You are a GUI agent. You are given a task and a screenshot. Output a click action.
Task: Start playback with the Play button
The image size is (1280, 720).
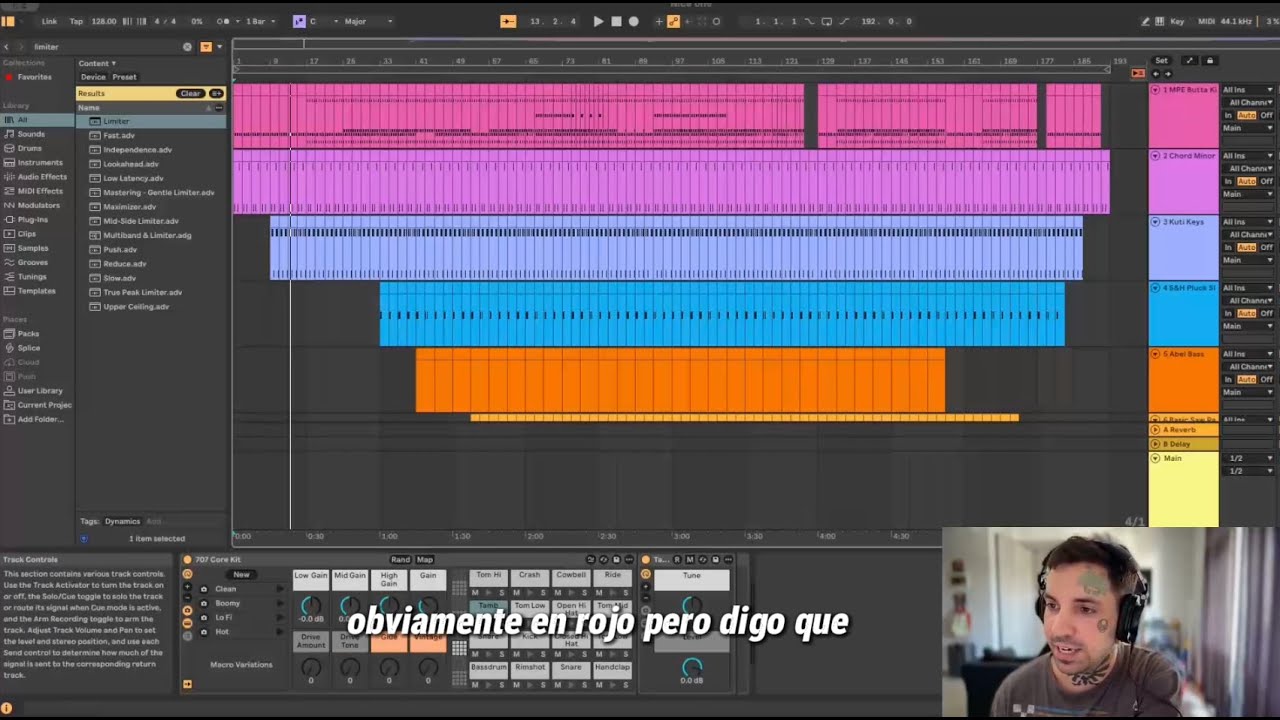[x=598, y=21]
